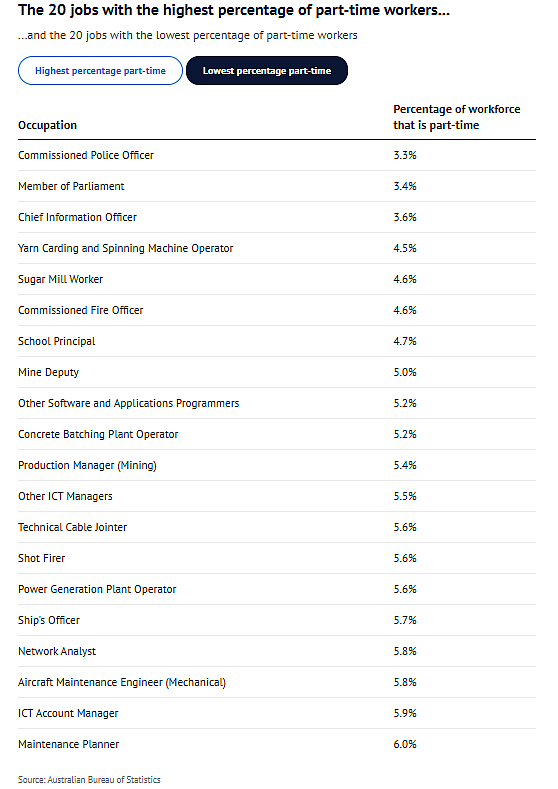Select the Shot Firer row
The height and width of the screenshot is (789, 558).
(277, 559)
